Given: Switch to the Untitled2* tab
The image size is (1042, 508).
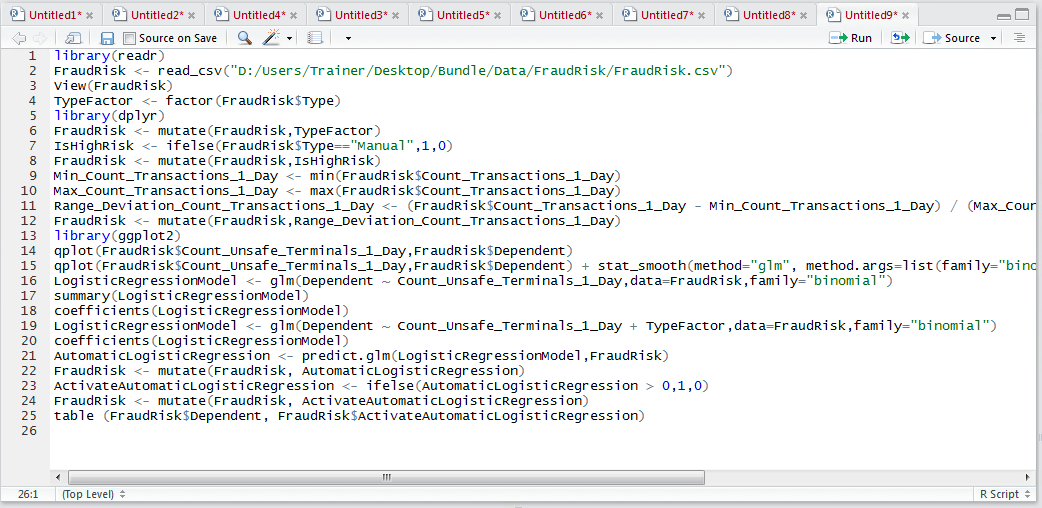Looking at the screenshot, I should pyautogui.click(x=156, y=15).
